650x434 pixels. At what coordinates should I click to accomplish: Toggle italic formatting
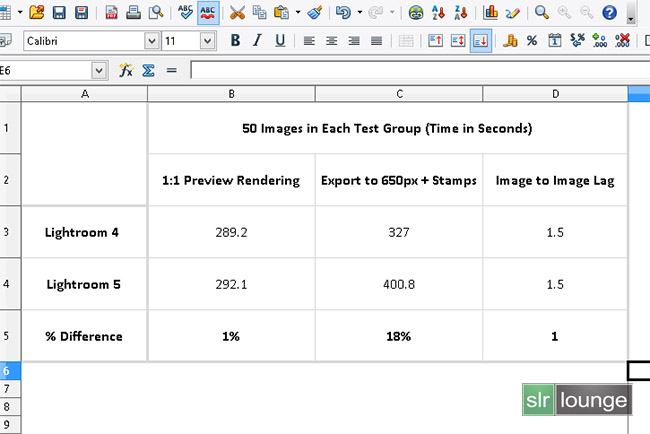[257, 41]
